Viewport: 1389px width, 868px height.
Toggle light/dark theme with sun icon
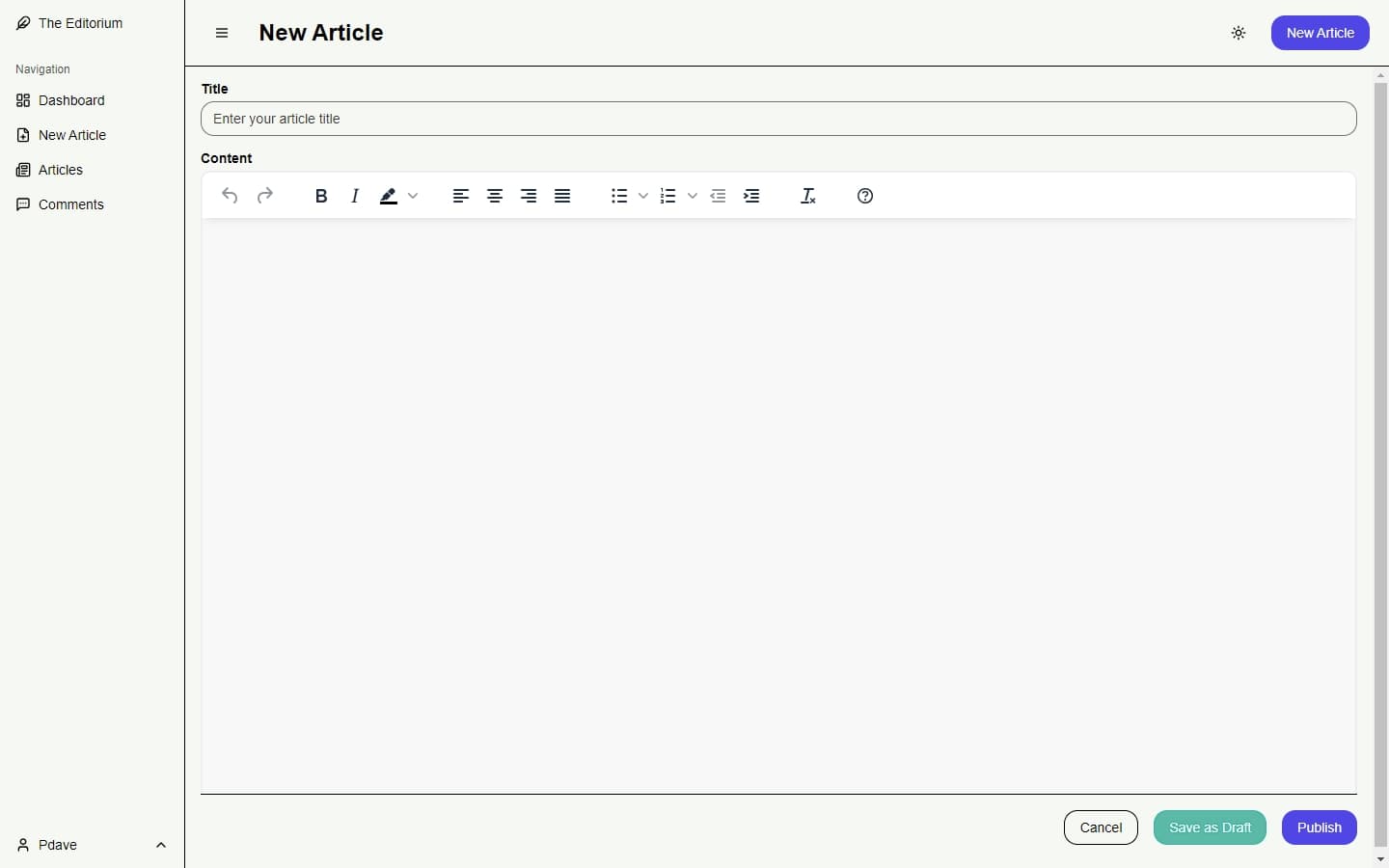coord(1239,32)
